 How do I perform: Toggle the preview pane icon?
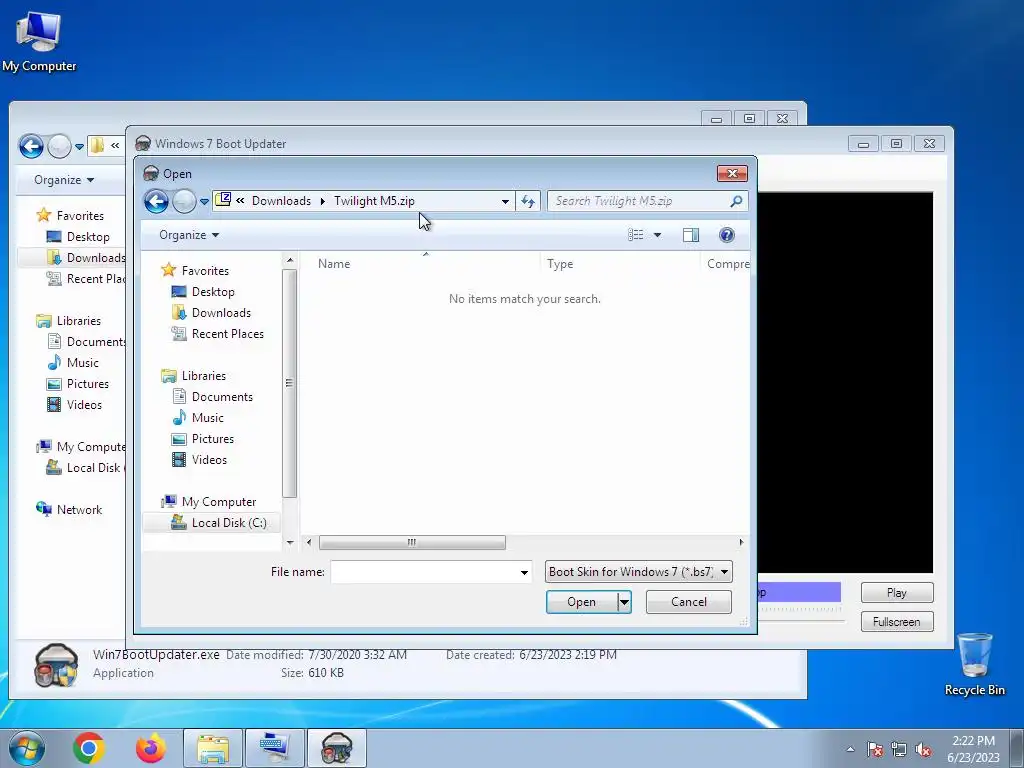click(691, 235)
